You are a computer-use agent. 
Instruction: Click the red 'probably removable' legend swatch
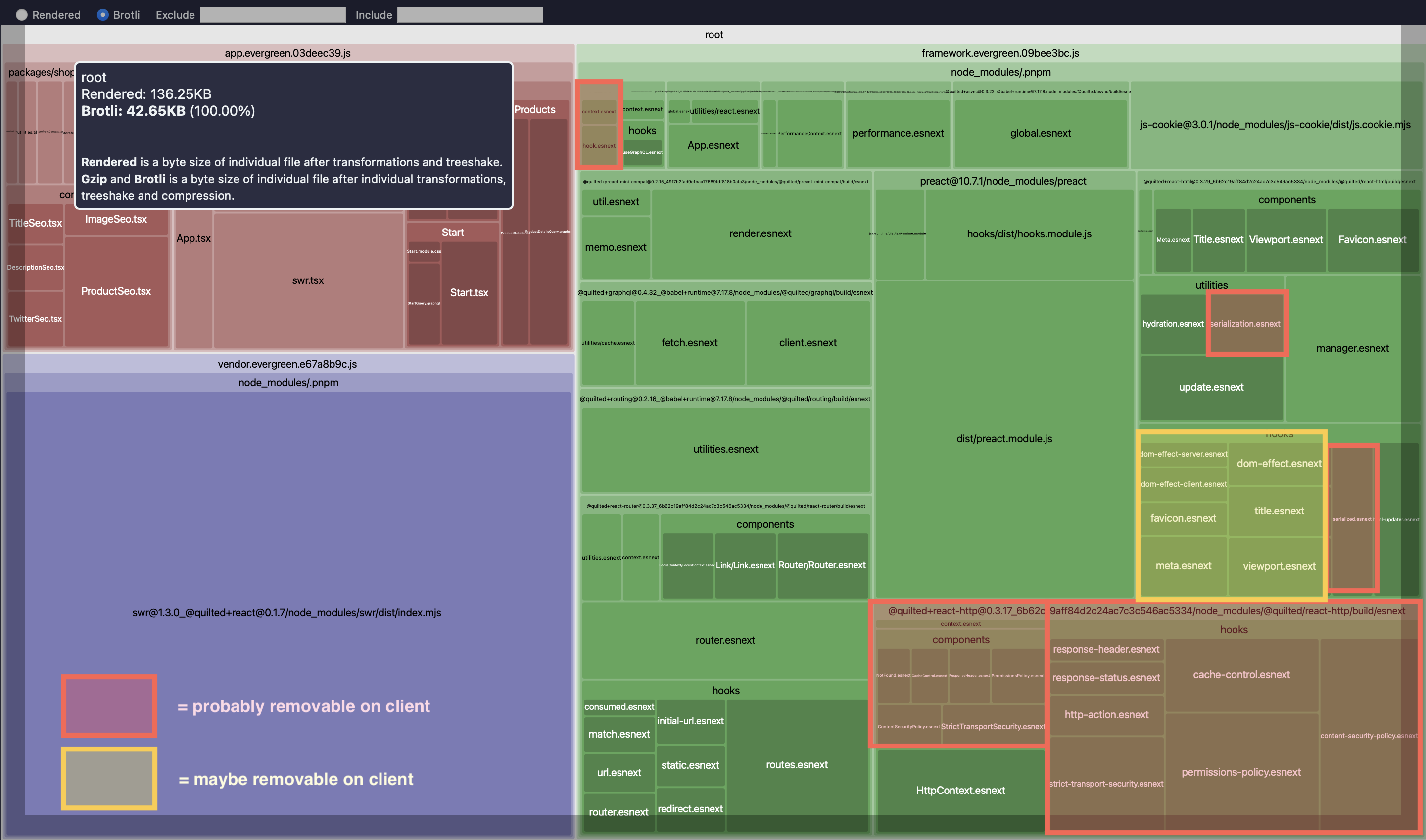click(109, 705)
